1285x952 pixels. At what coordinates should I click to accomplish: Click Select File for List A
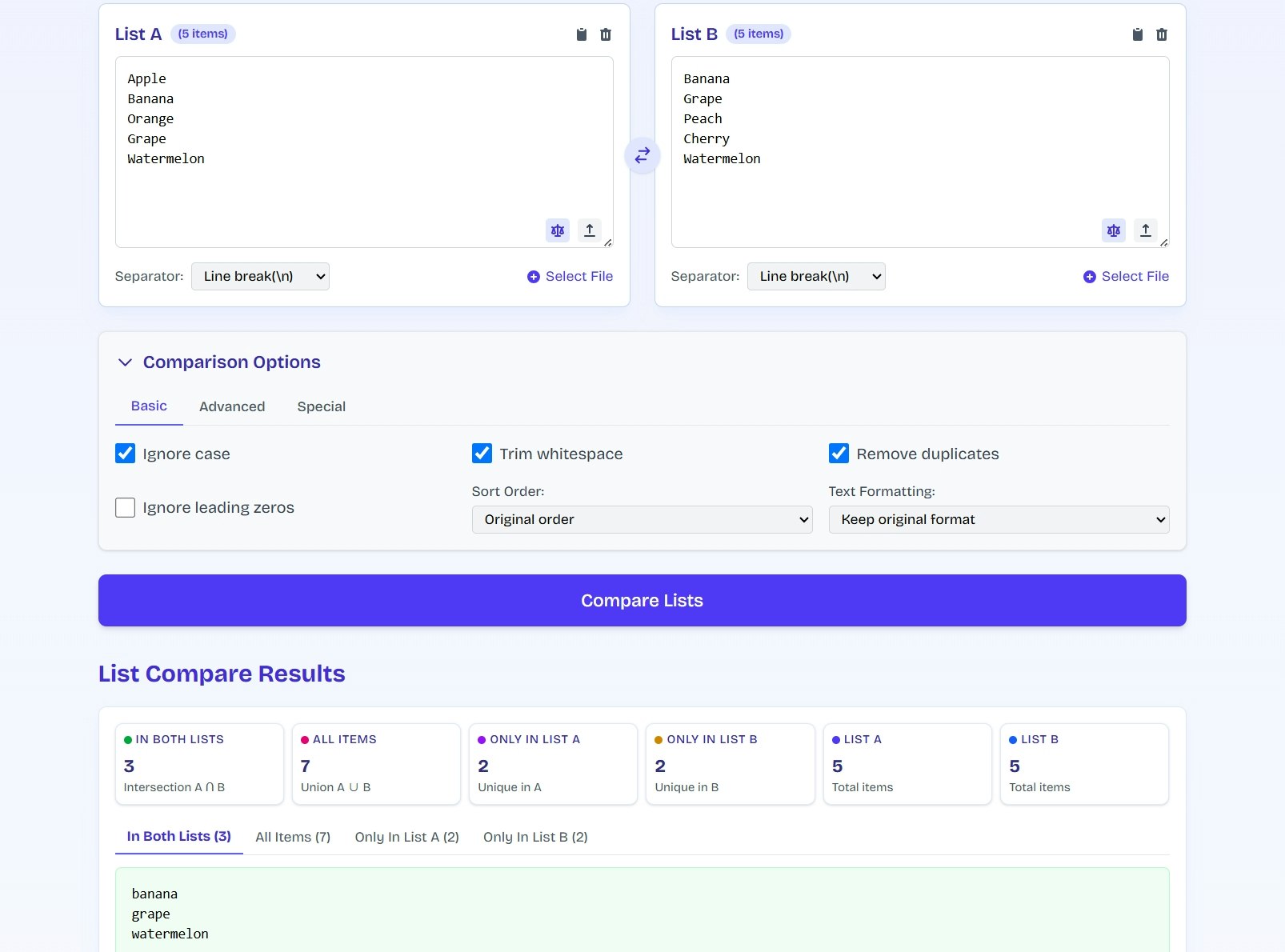pos(570,276)
